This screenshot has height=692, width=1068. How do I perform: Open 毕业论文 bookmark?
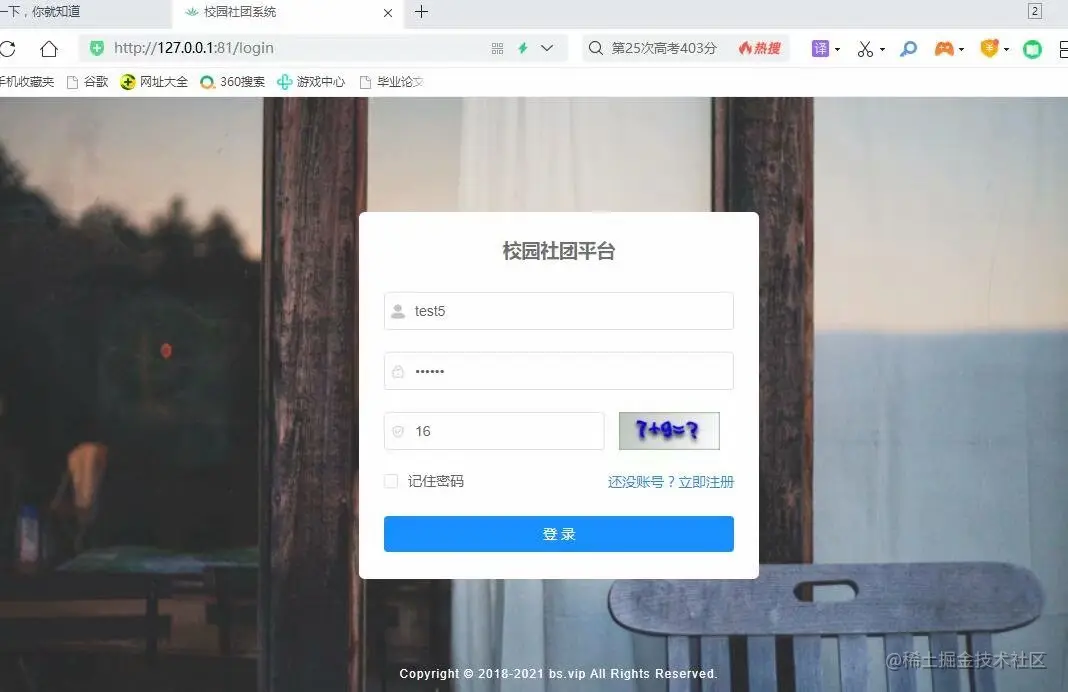coord(392,82)
